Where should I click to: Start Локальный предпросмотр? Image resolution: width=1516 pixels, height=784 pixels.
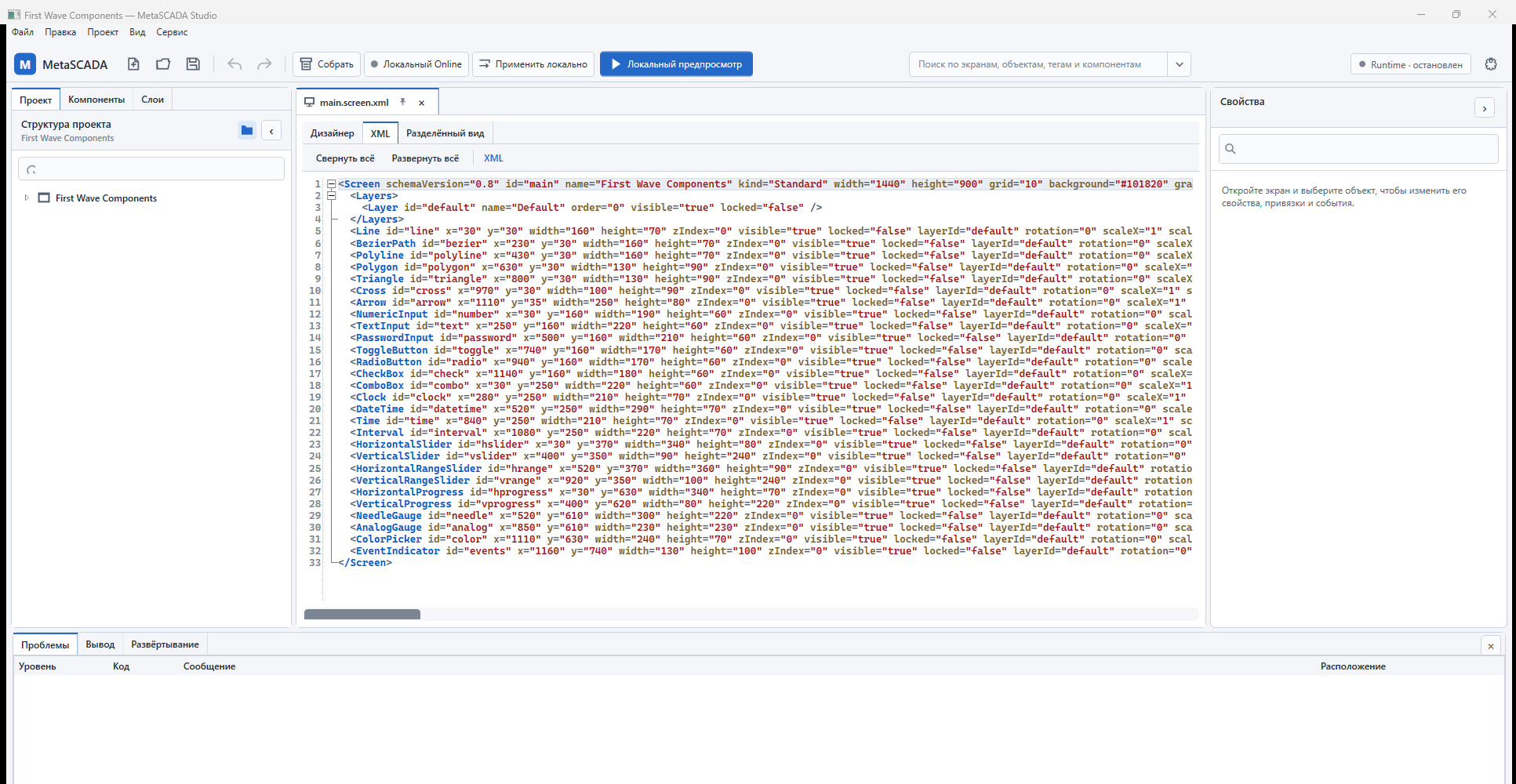click(x=676, y=64)
